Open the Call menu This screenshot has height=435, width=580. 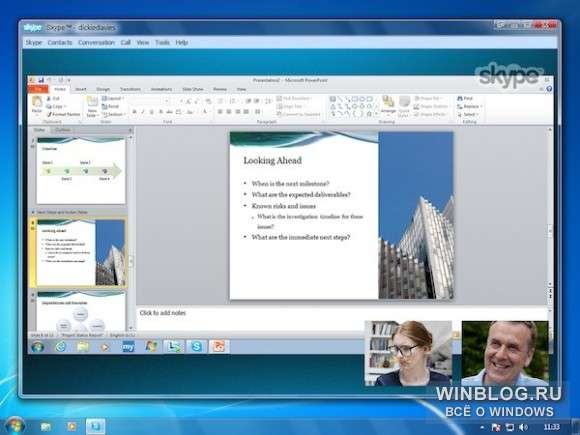(x=125, y=43)
